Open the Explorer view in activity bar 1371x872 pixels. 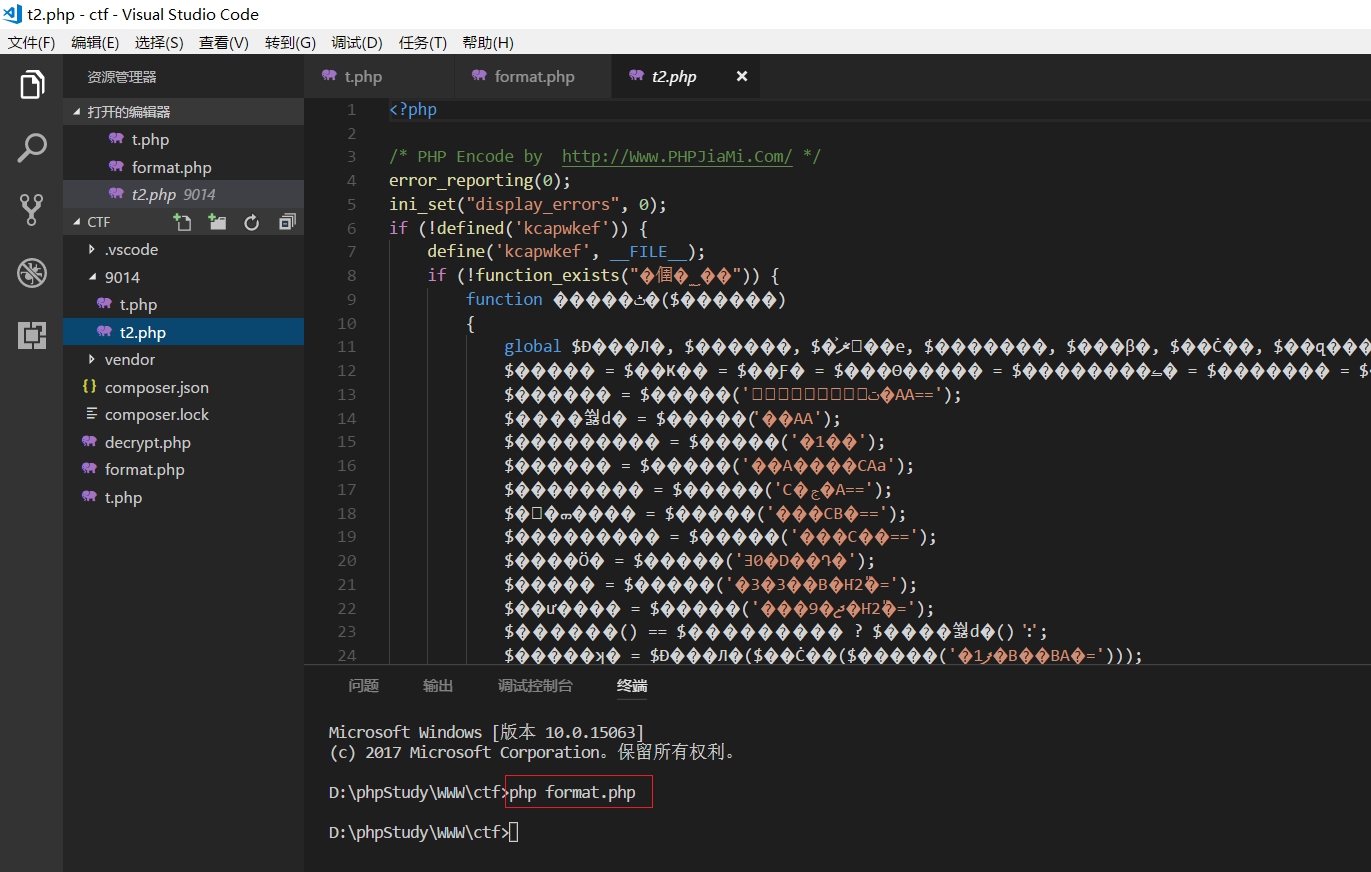pos(32,85)
